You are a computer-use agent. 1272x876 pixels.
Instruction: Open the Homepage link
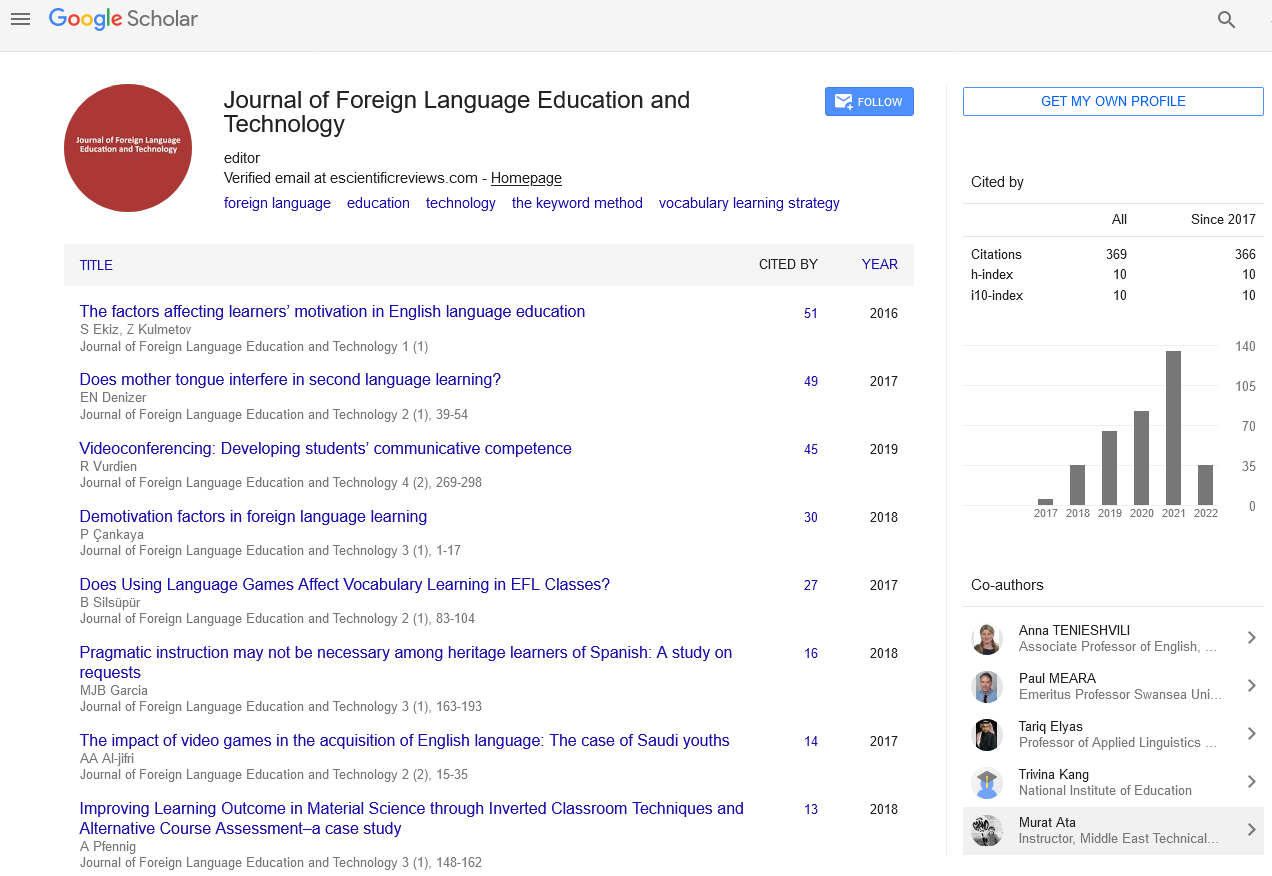tap(526, 179)
